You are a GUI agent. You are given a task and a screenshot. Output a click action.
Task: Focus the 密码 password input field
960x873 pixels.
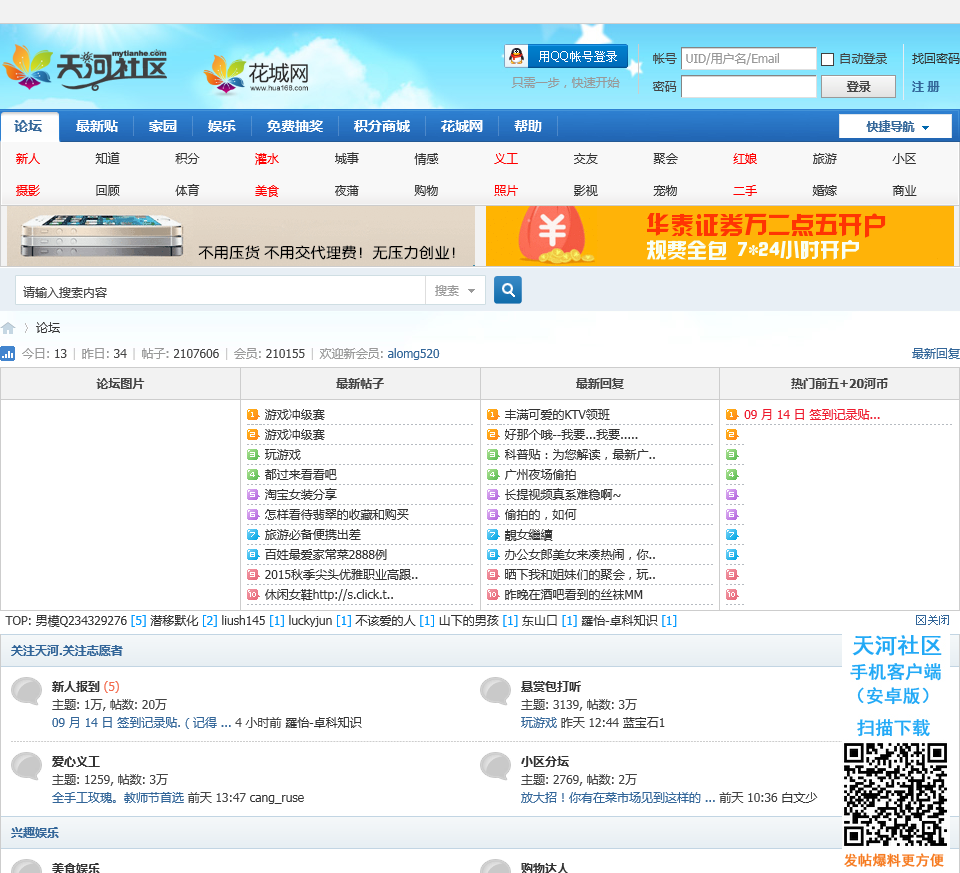(749, 86)
